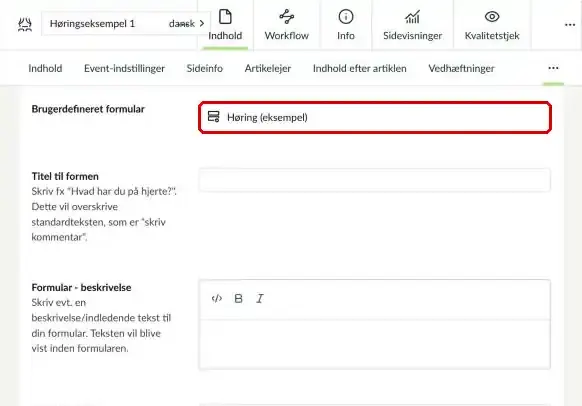
Task: Click the form icon next to Høring (eksempel)
Action: coord(213,117)
